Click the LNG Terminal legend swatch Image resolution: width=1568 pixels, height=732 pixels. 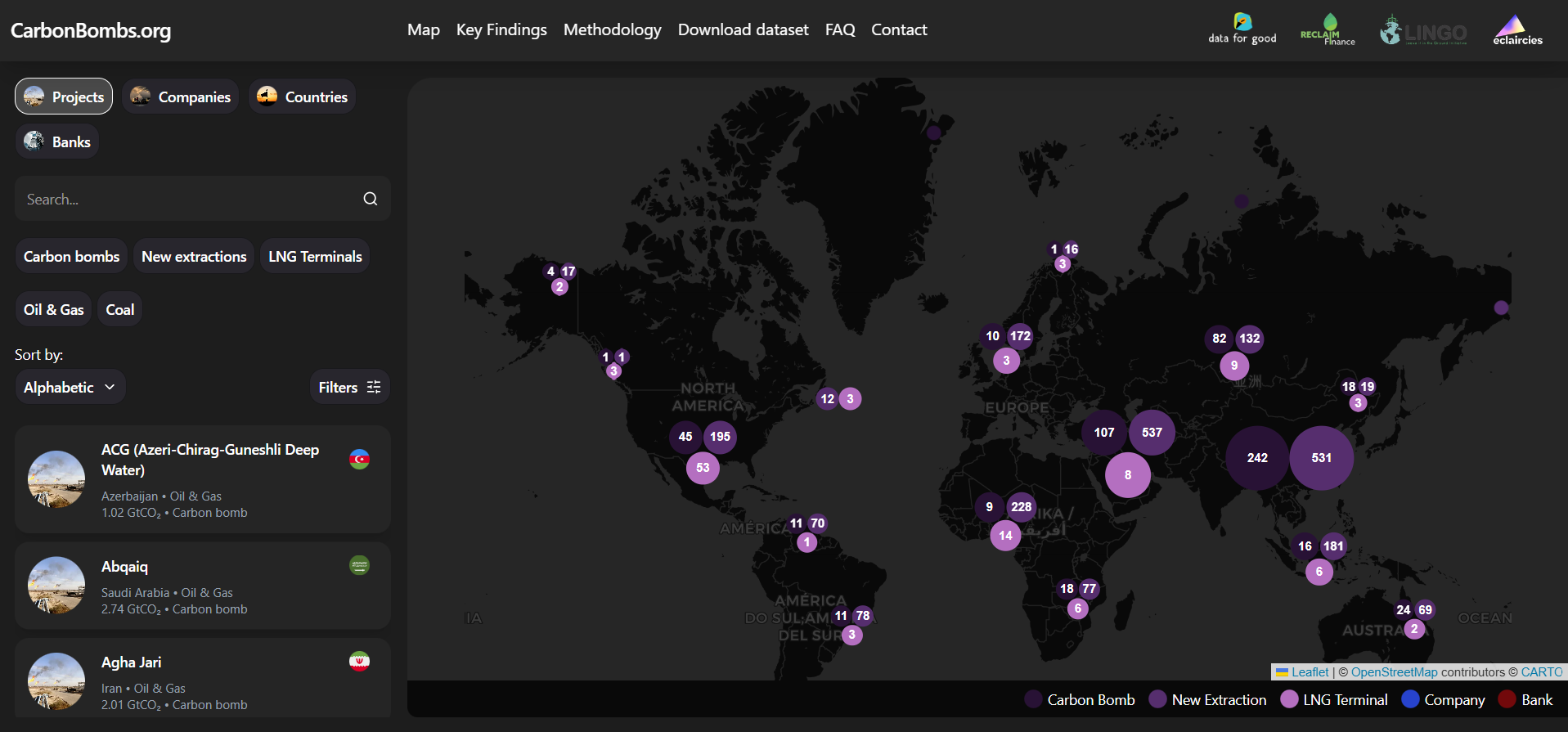(1289, 699)
